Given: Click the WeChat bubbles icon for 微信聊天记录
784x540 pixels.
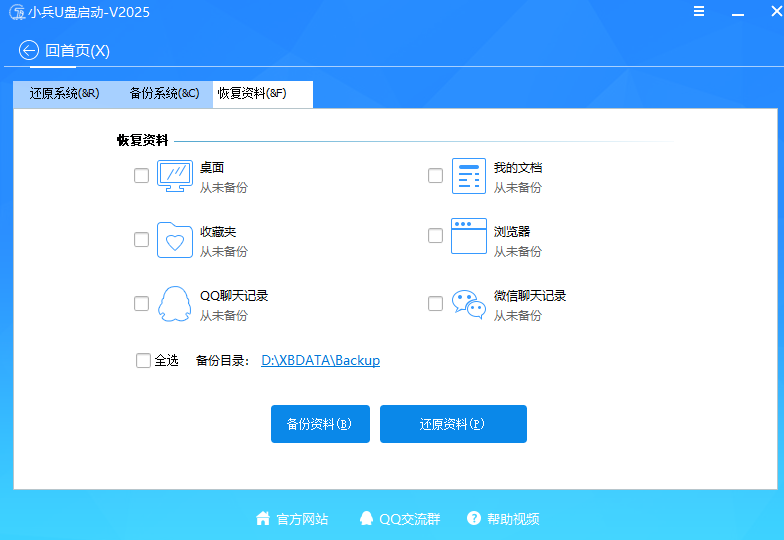Looking at the screenshot, I should point(468,304).
